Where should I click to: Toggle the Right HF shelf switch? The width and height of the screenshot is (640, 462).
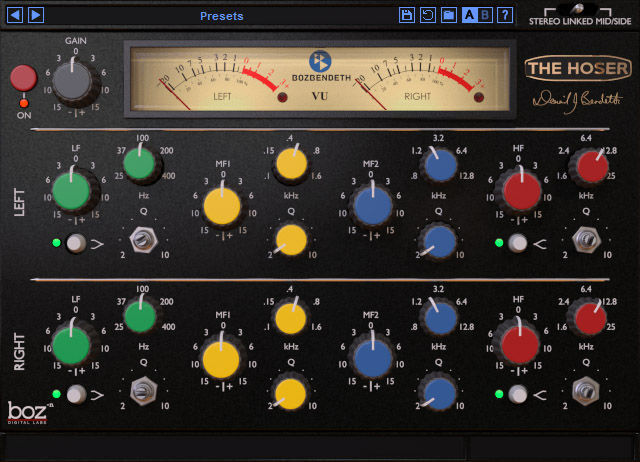[517, 393]
